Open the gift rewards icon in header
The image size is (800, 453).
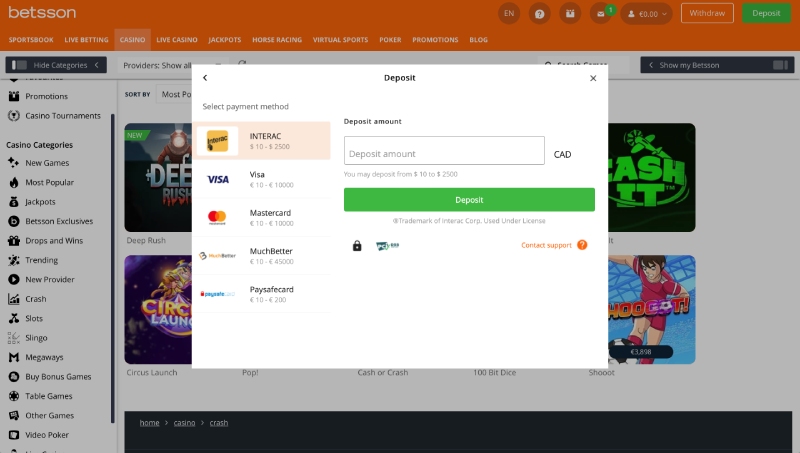[x=570, y=14]
